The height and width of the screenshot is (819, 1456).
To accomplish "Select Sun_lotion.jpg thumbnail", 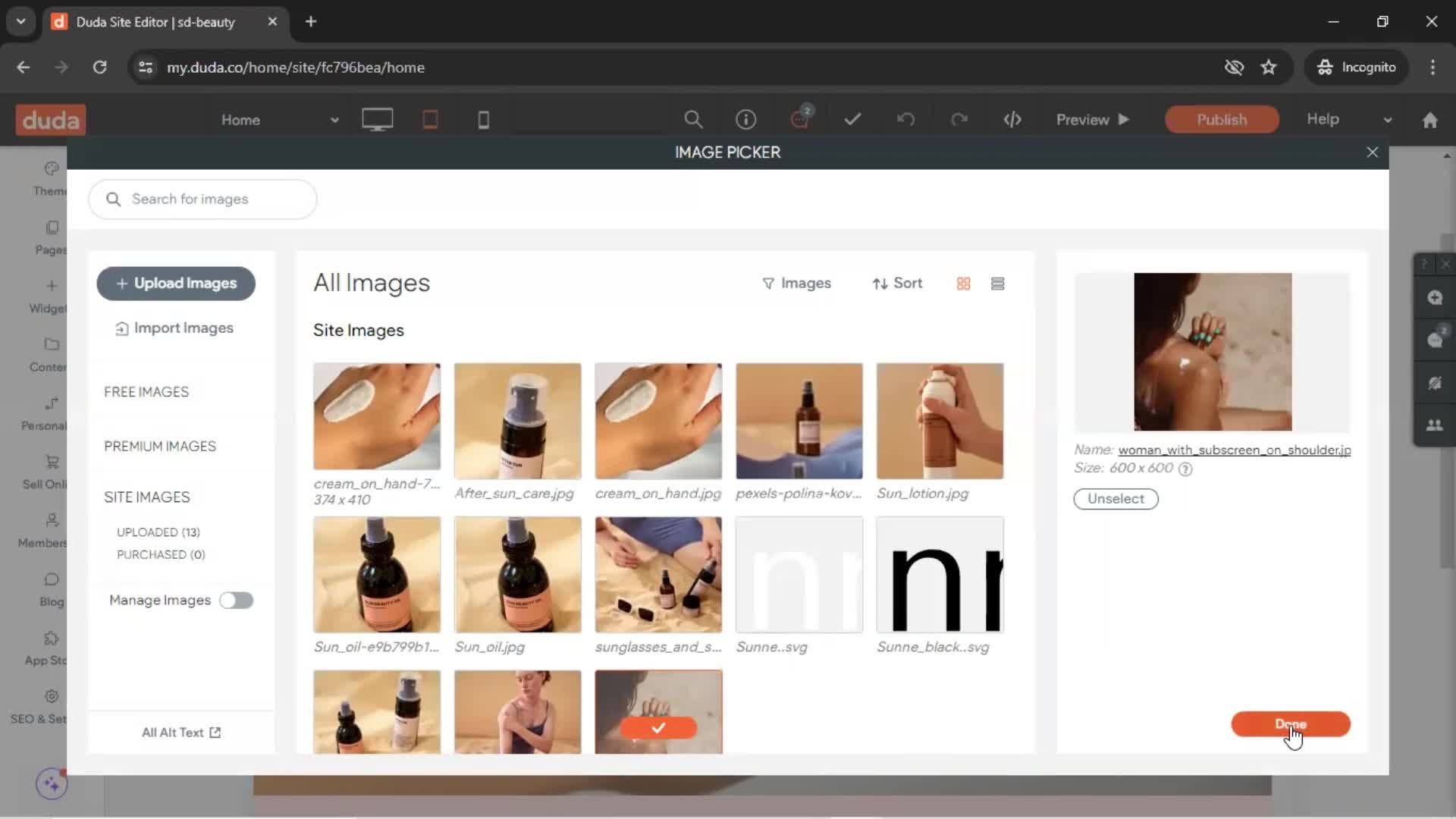I will pyautogui.click(x=940, y=421).
